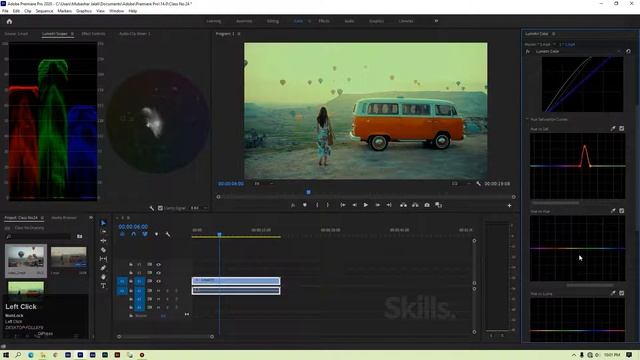Collapse Hue Saturation Curves section

[527, 120]
